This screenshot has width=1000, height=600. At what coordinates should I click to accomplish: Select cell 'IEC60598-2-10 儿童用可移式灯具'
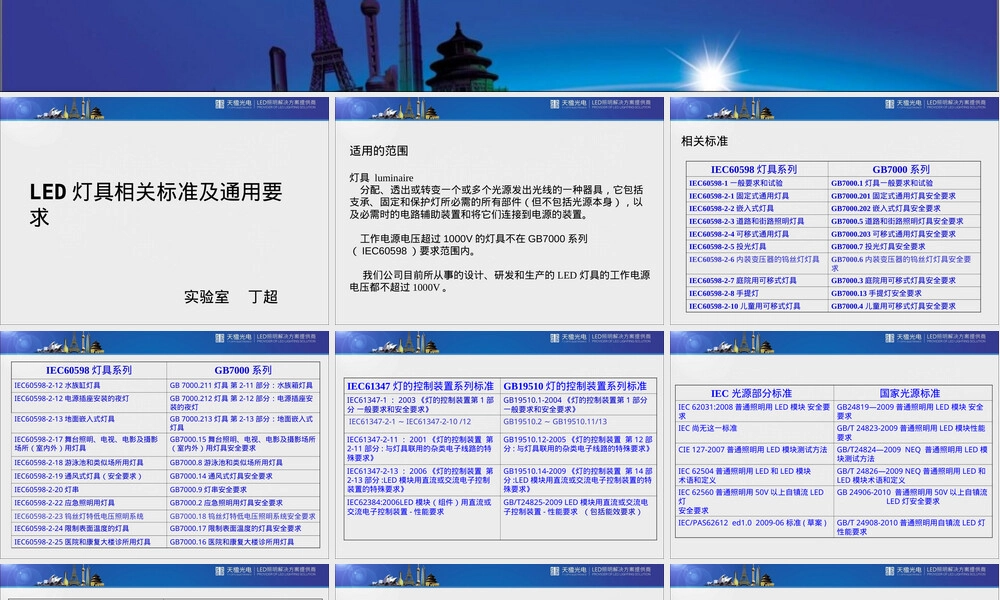(757, 306)
